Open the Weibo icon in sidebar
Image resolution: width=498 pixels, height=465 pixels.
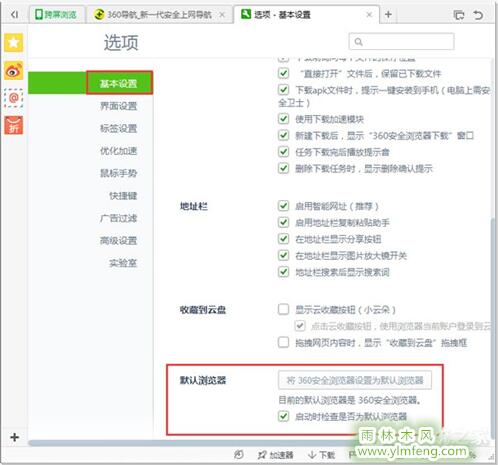(x=14, y=70)
